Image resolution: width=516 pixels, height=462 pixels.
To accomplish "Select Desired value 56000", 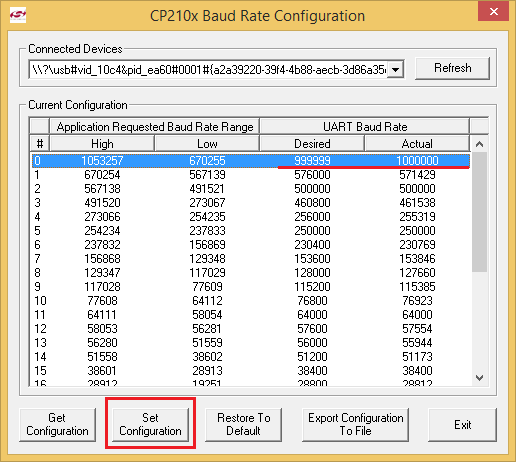I will click(x=312, y=343).
